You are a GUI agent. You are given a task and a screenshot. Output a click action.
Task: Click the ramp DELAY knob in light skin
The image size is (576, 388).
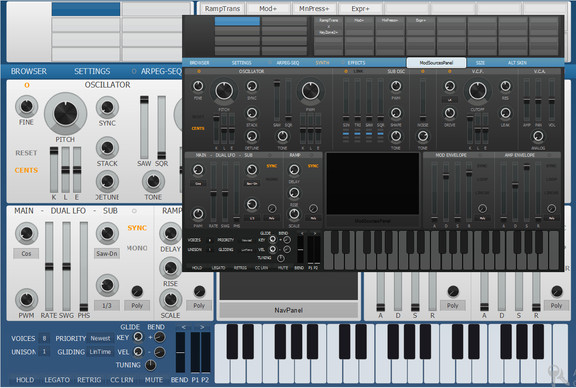(170, 233)
